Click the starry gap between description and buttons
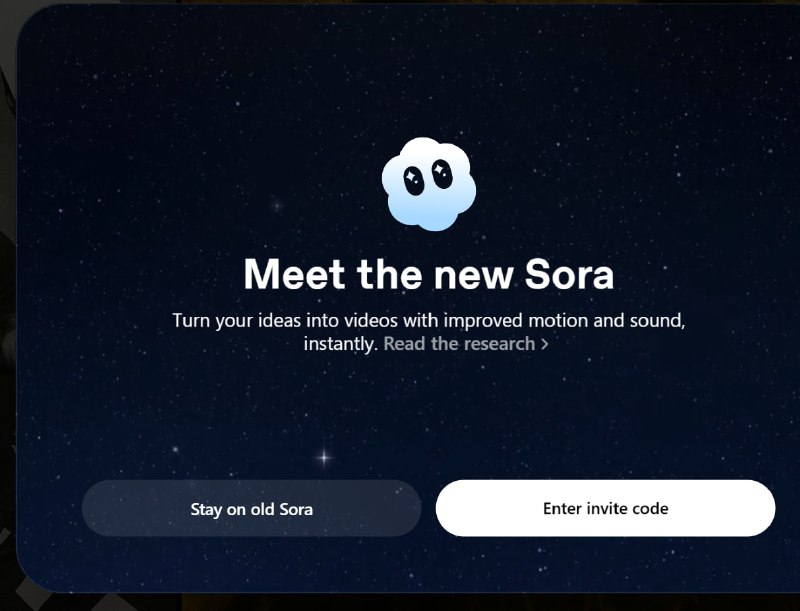 [429, 408]
